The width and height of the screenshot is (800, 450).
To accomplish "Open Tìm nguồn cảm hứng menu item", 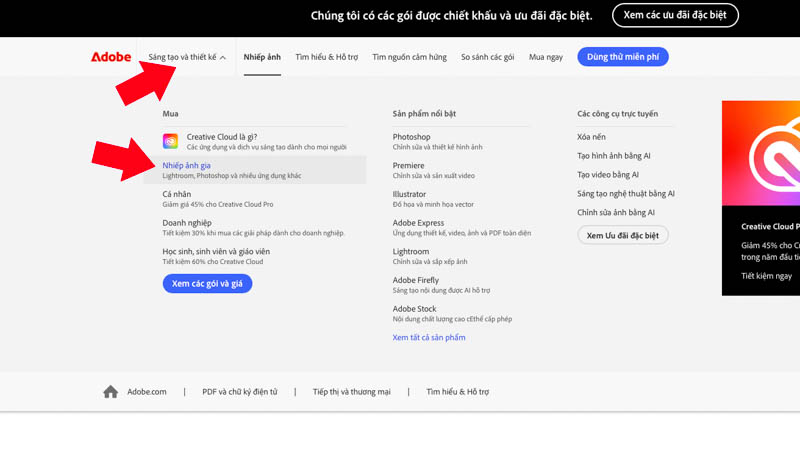I will [x=409, y=57].
